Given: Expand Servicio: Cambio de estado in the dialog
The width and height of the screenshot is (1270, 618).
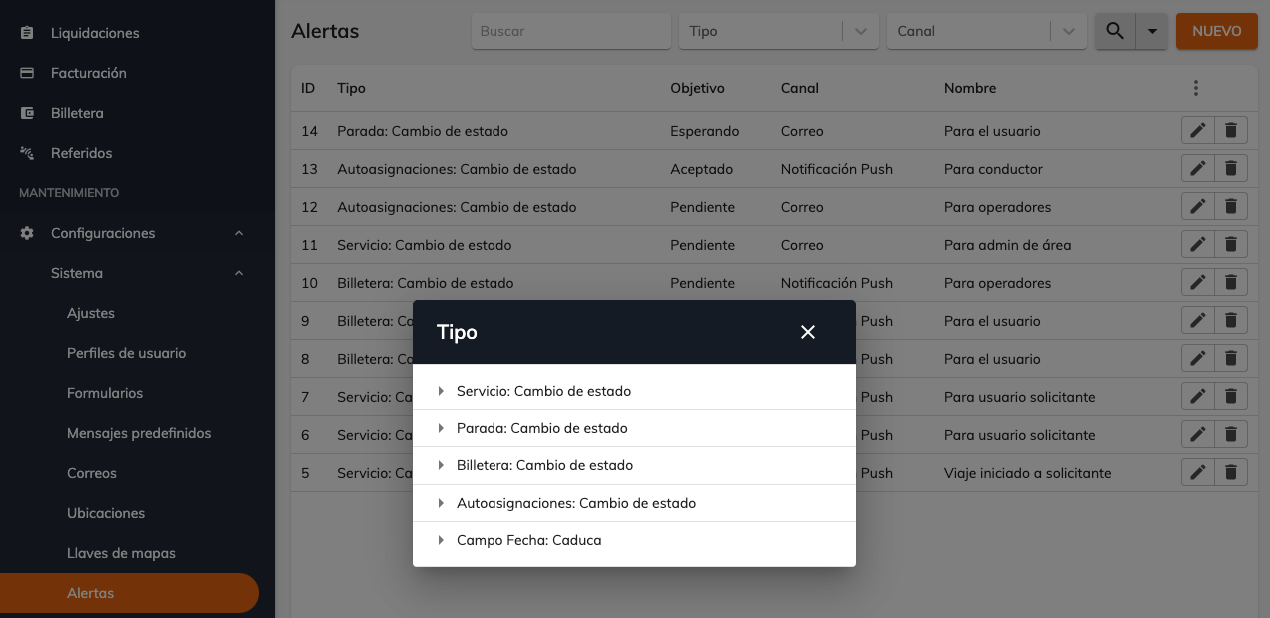Looking at the screenshot, I should click(634, 391).
